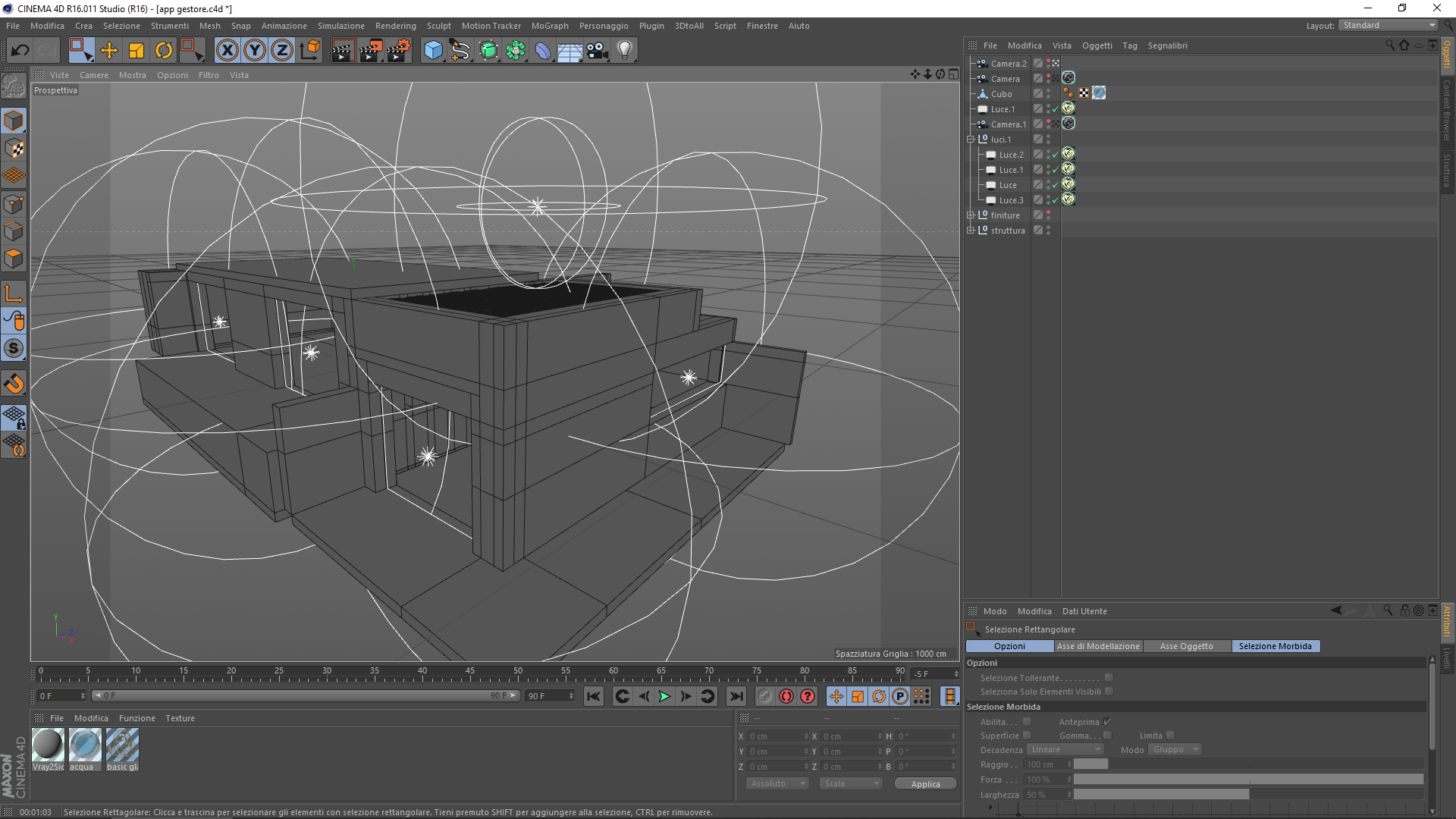Select the Render to picture viewer icon
This screenshot has height=819, width=1456.
(370, 49)
